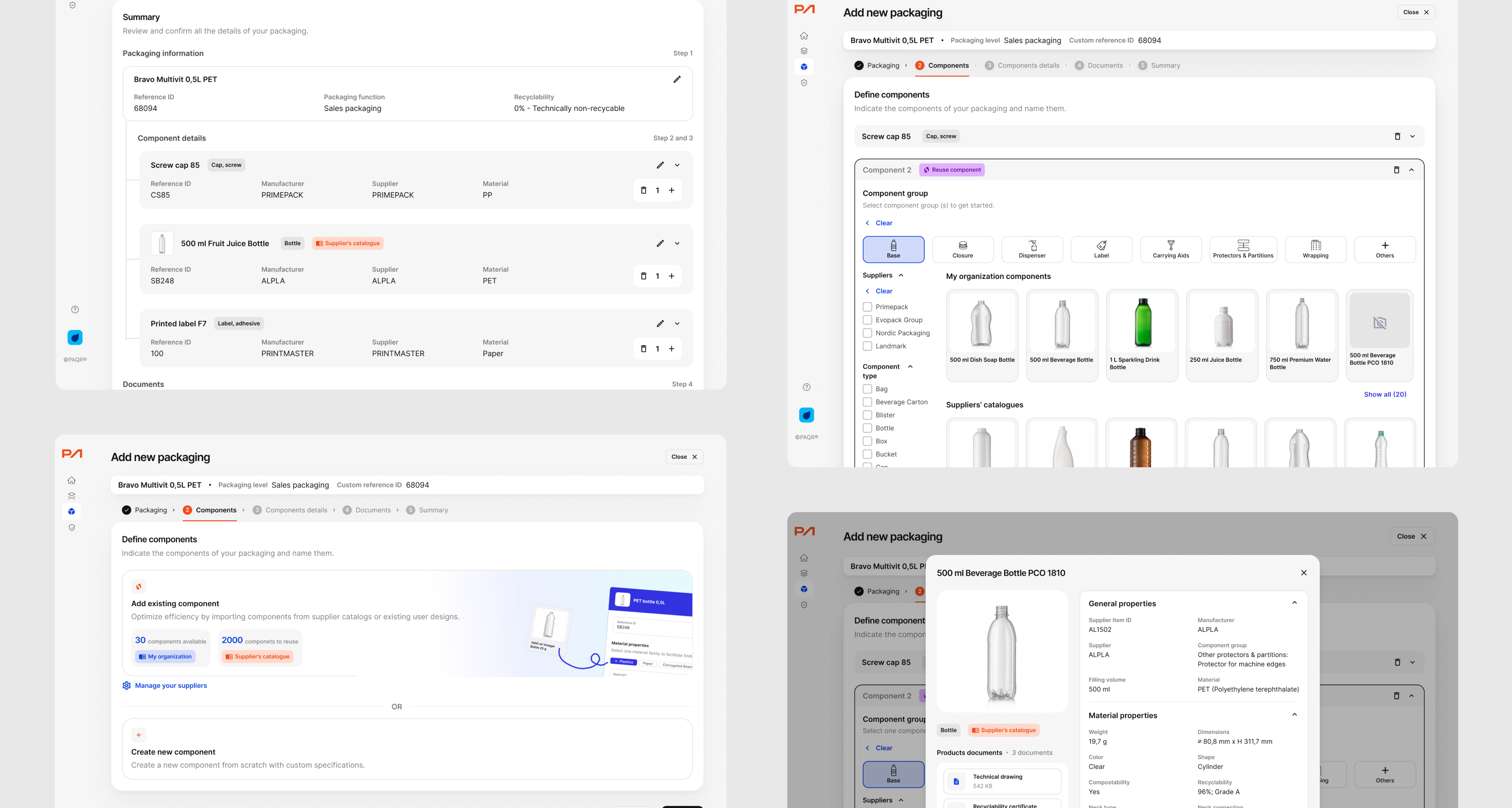This screenshot has height=808, width=1512.
Task: Collapse Material properties section in dialog
Action: pos(1294,715)
